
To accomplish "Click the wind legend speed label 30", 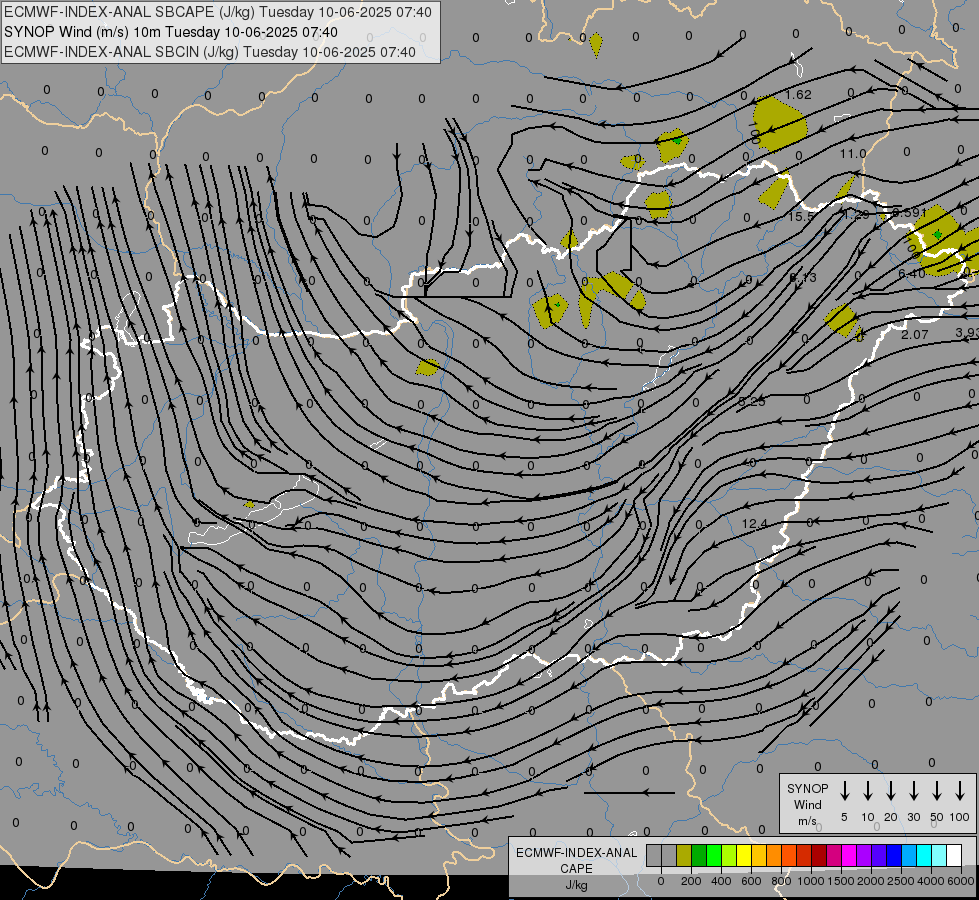I will click(x=914, y=817).
